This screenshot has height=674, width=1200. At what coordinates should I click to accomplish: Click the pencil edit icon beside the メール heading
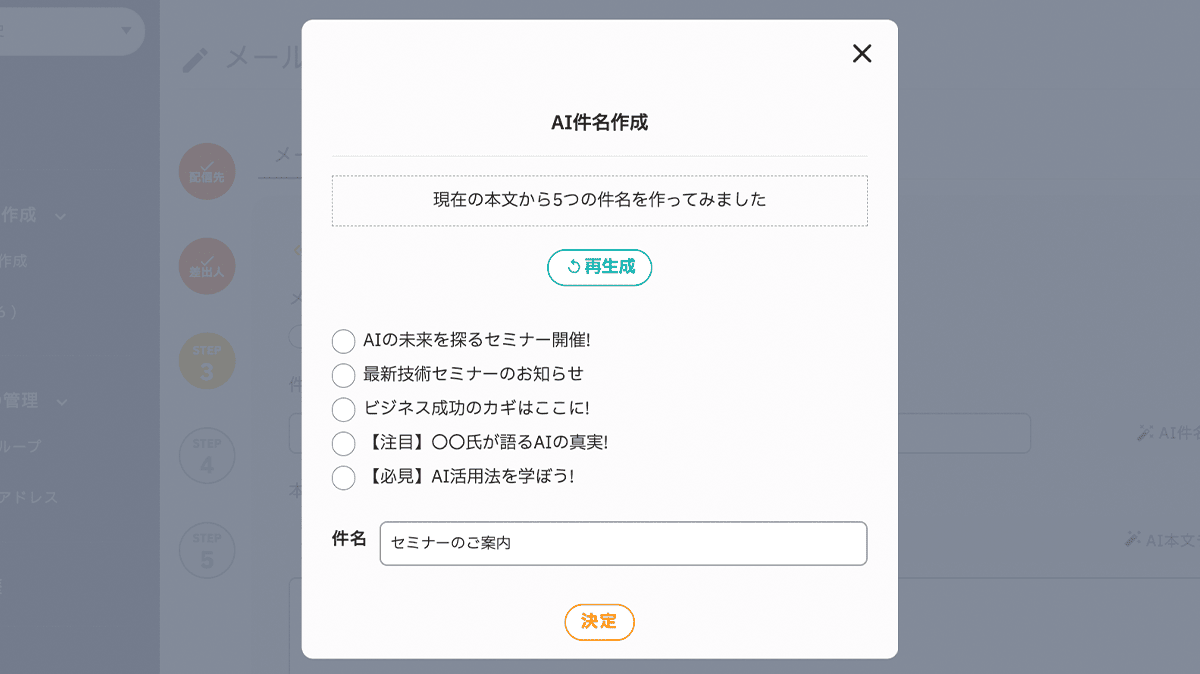197,58
